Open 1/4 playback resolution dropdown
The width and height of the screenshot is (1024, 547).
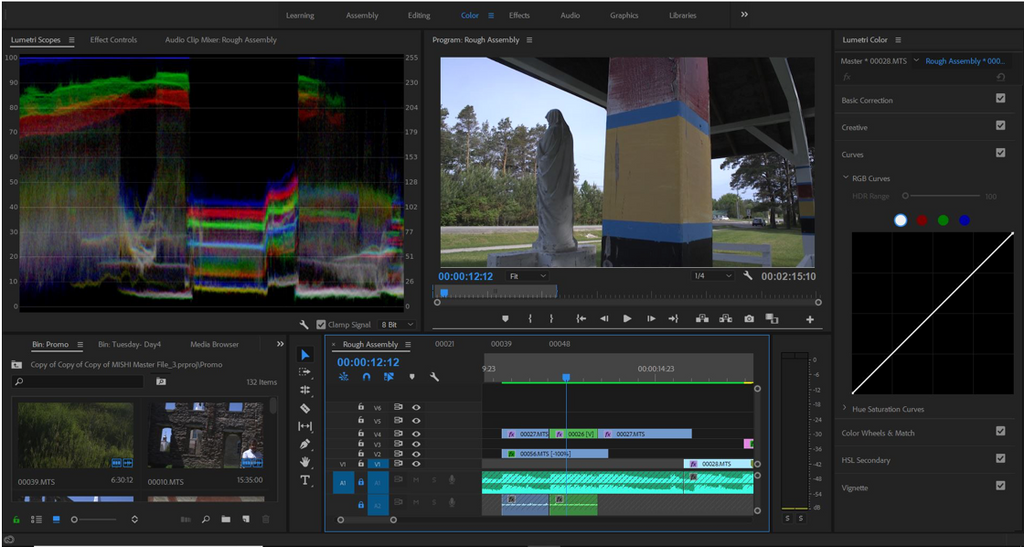tap(713, 276)
